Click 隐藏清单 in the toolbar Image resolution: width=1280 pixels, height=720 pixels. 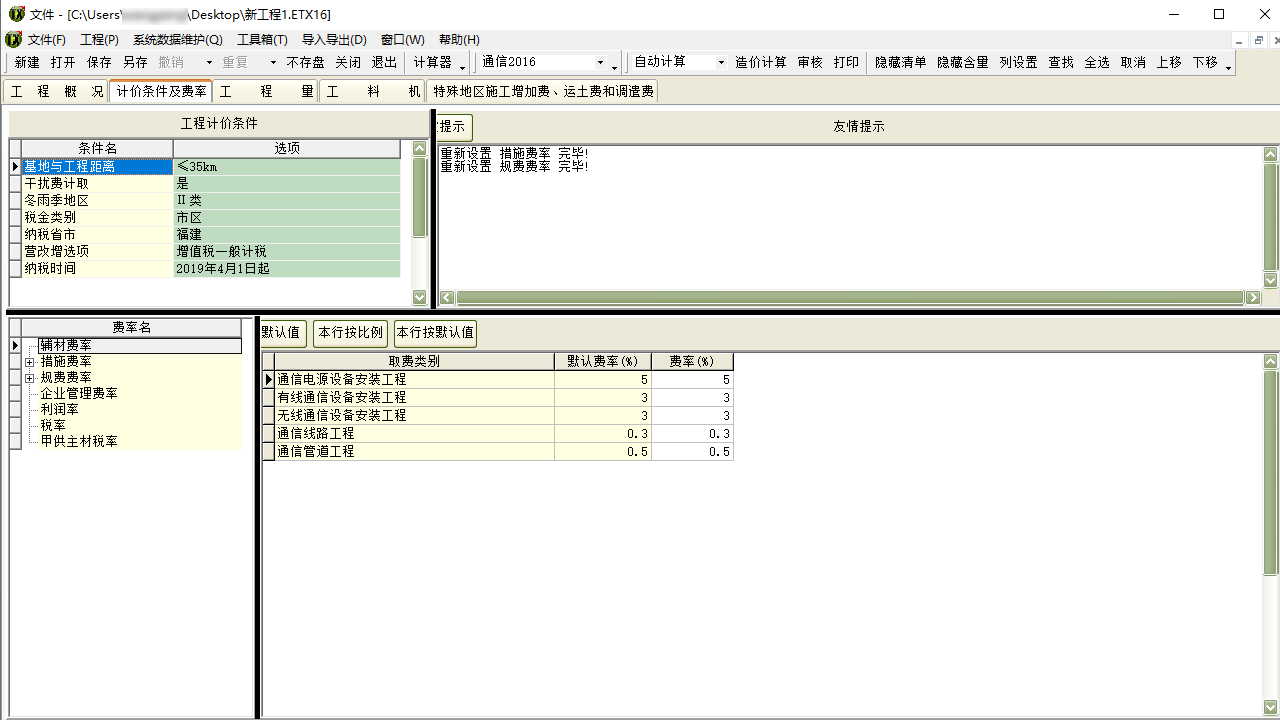point(900,62)
